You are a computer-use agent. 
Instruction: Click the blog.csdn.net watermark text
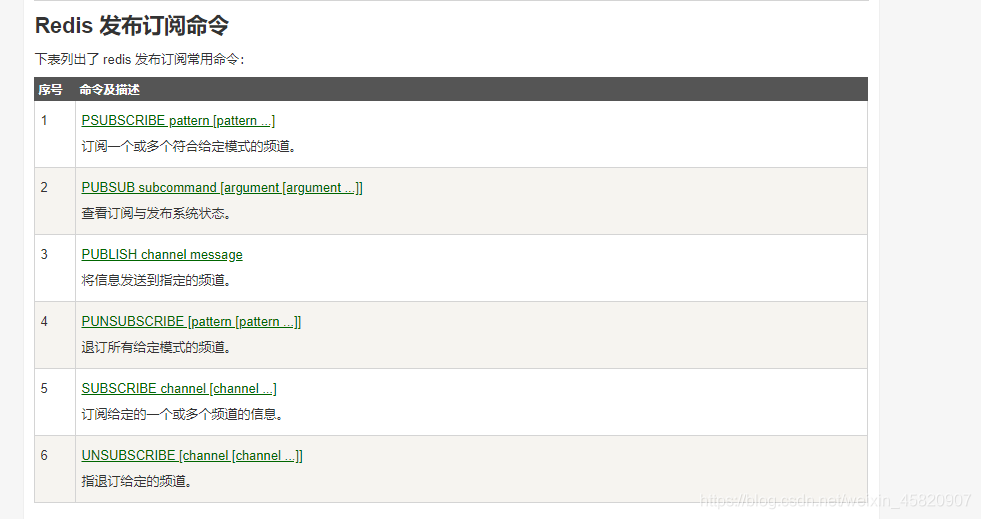coord(835,500)
